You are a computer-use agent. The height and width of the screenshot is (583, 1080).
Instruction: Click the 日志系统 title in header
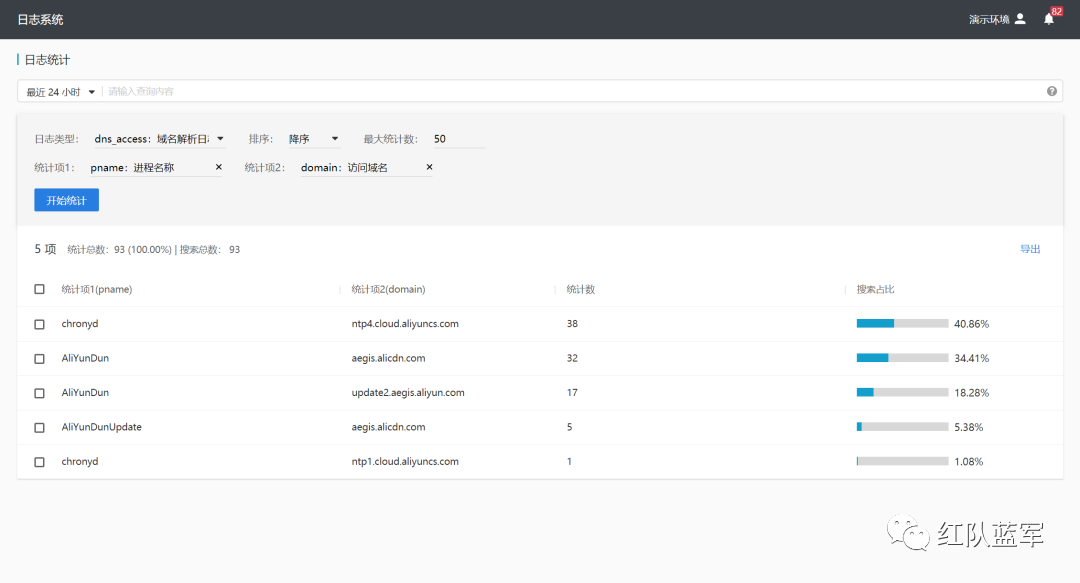click(40, 20)
